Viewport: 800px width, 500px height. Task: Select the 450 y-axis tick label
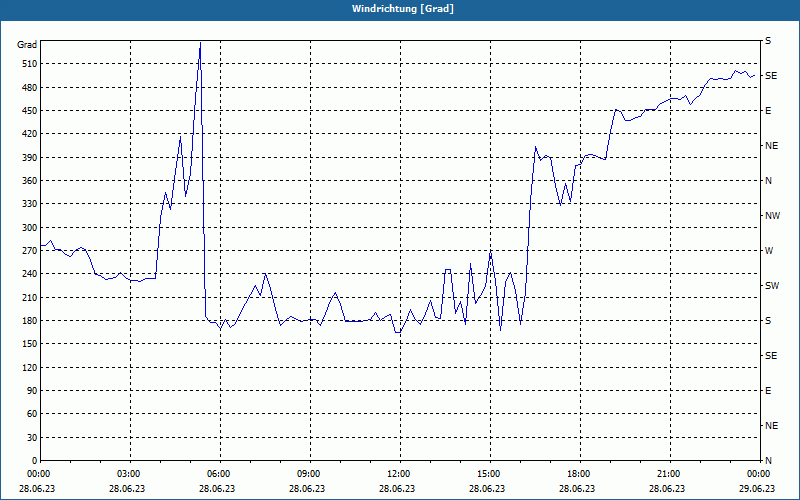click(x=30, y=111)
